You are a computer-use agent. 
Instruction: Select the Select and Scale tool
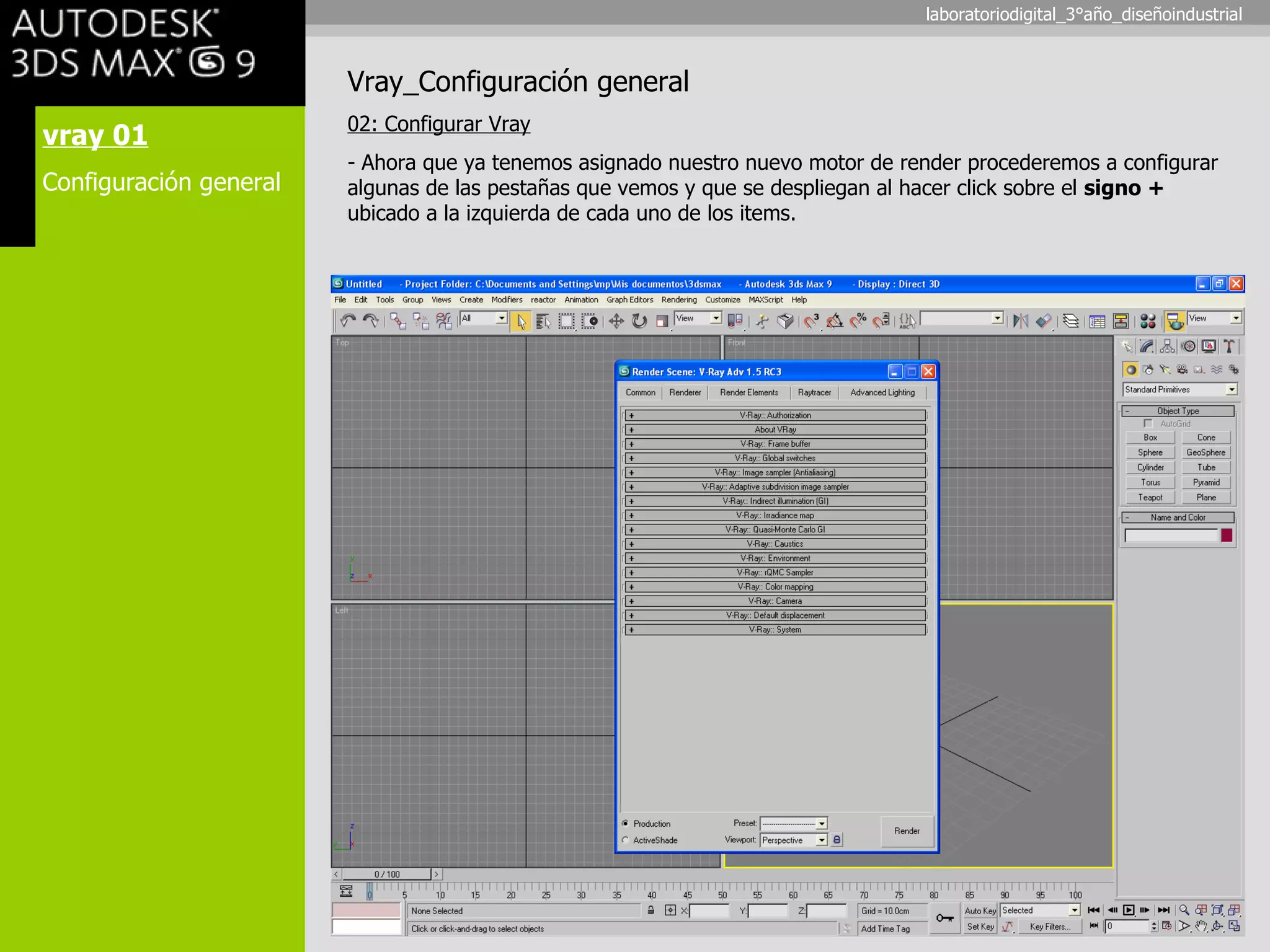click(662, 320)
